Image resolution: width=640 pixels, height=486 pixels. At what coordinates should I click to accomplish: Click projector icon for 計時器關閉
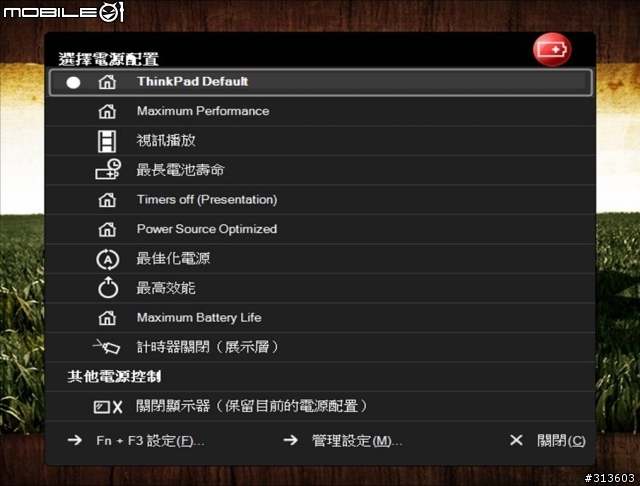point(106,346)
